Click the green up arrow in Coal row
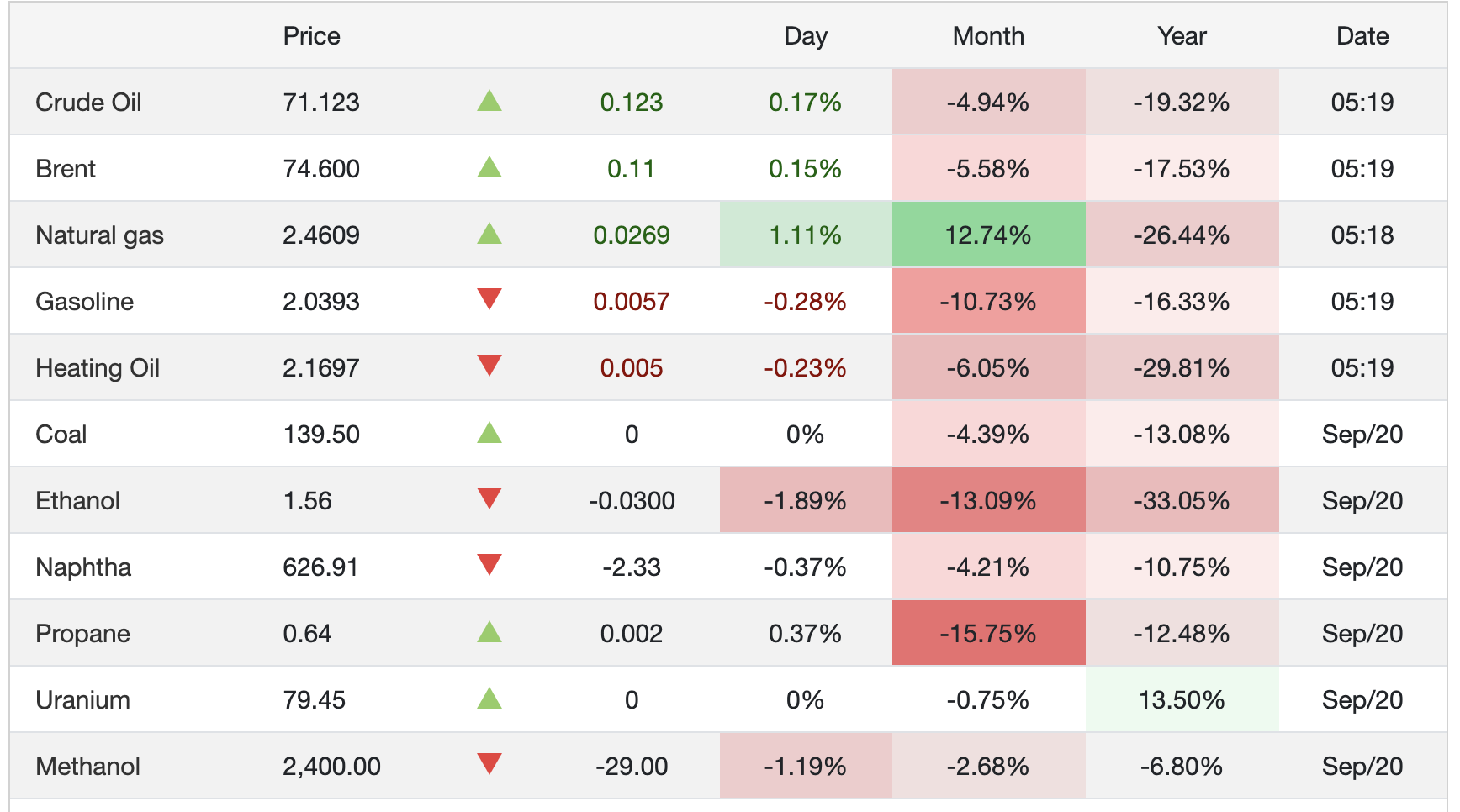 coord(489,434)
